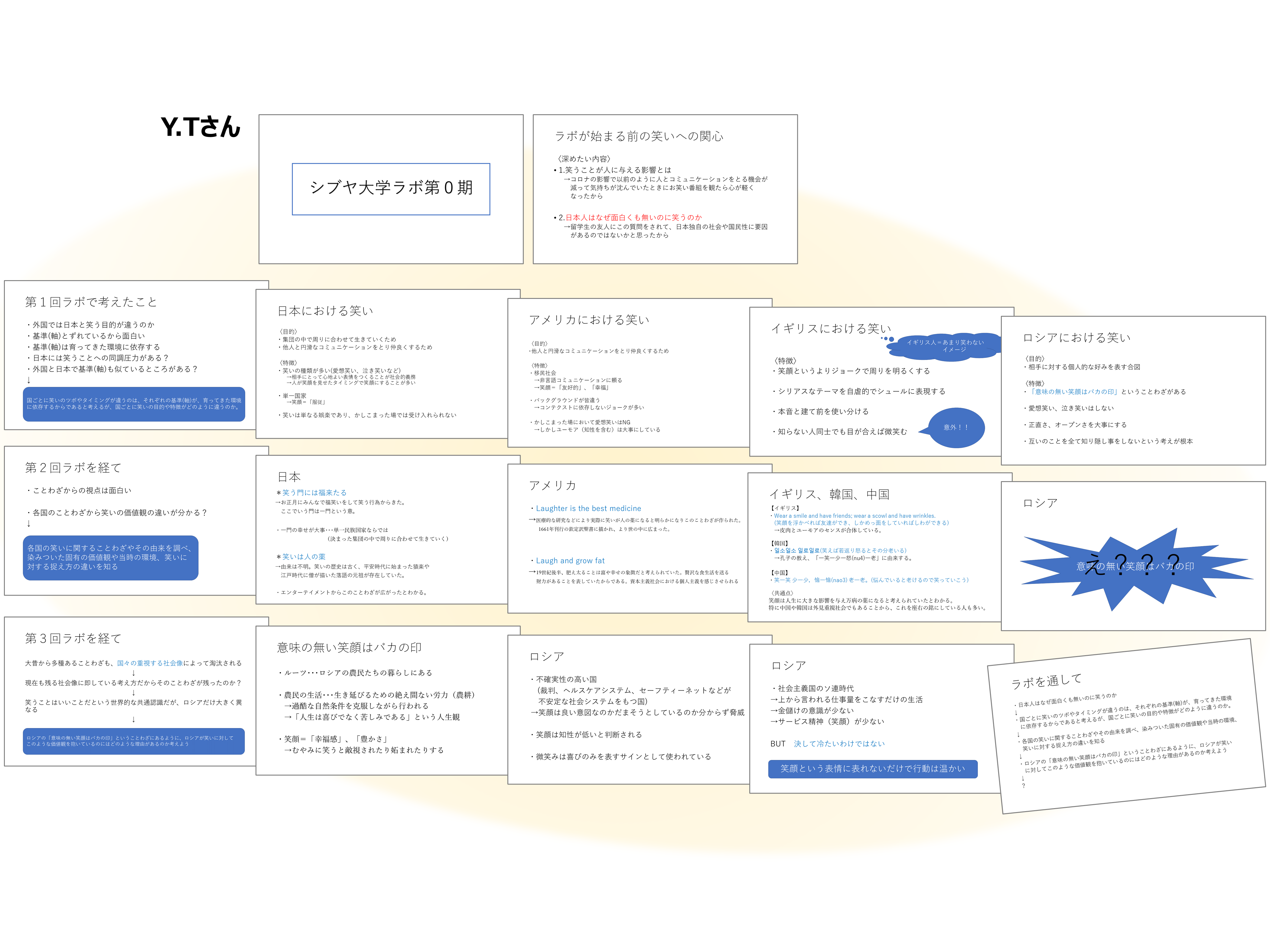Click the blue text '国々の重視する社会像'
Image resolution: width=1270 pixels, height=952 pixels.
click(x=150, y=663)
